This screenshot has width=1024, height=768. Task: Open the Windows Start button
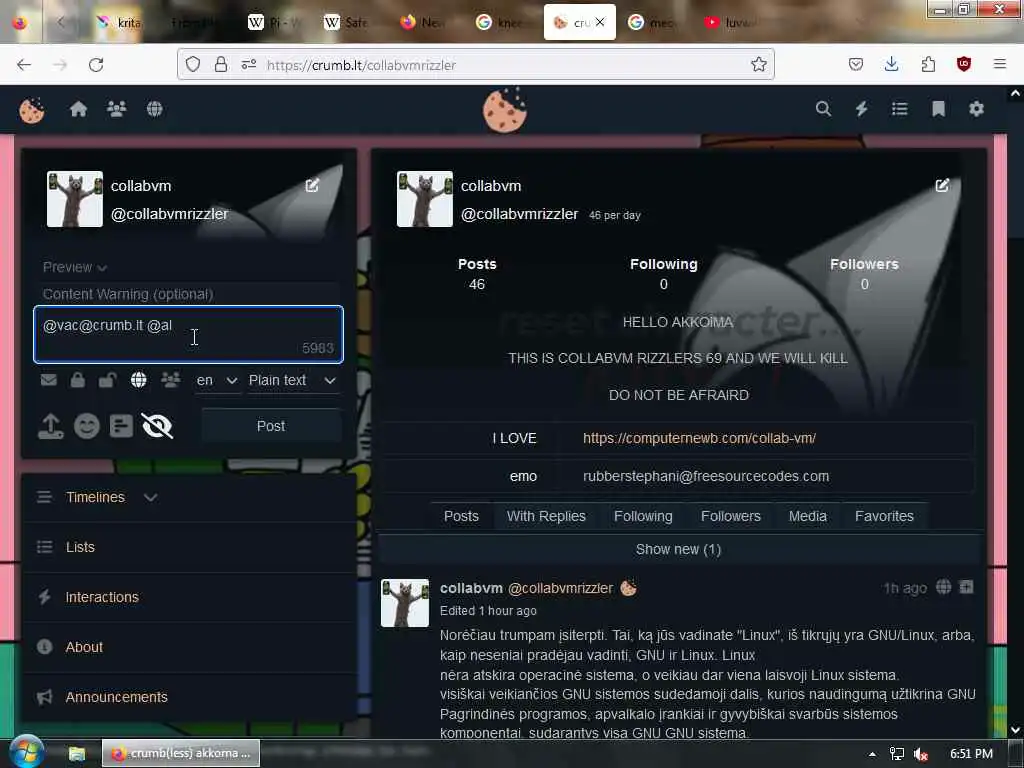click(x=26, y=752)
